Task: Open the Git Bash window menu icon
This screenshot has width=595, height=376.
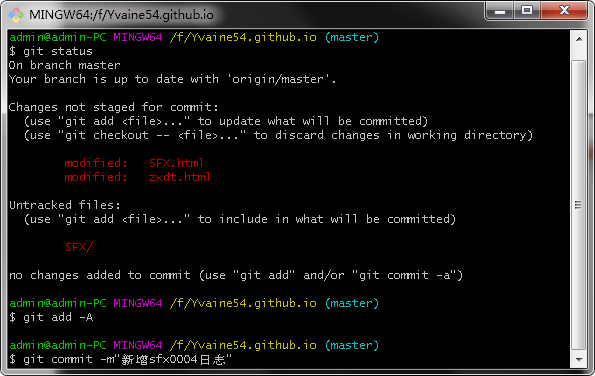Action: click(16, 15)
